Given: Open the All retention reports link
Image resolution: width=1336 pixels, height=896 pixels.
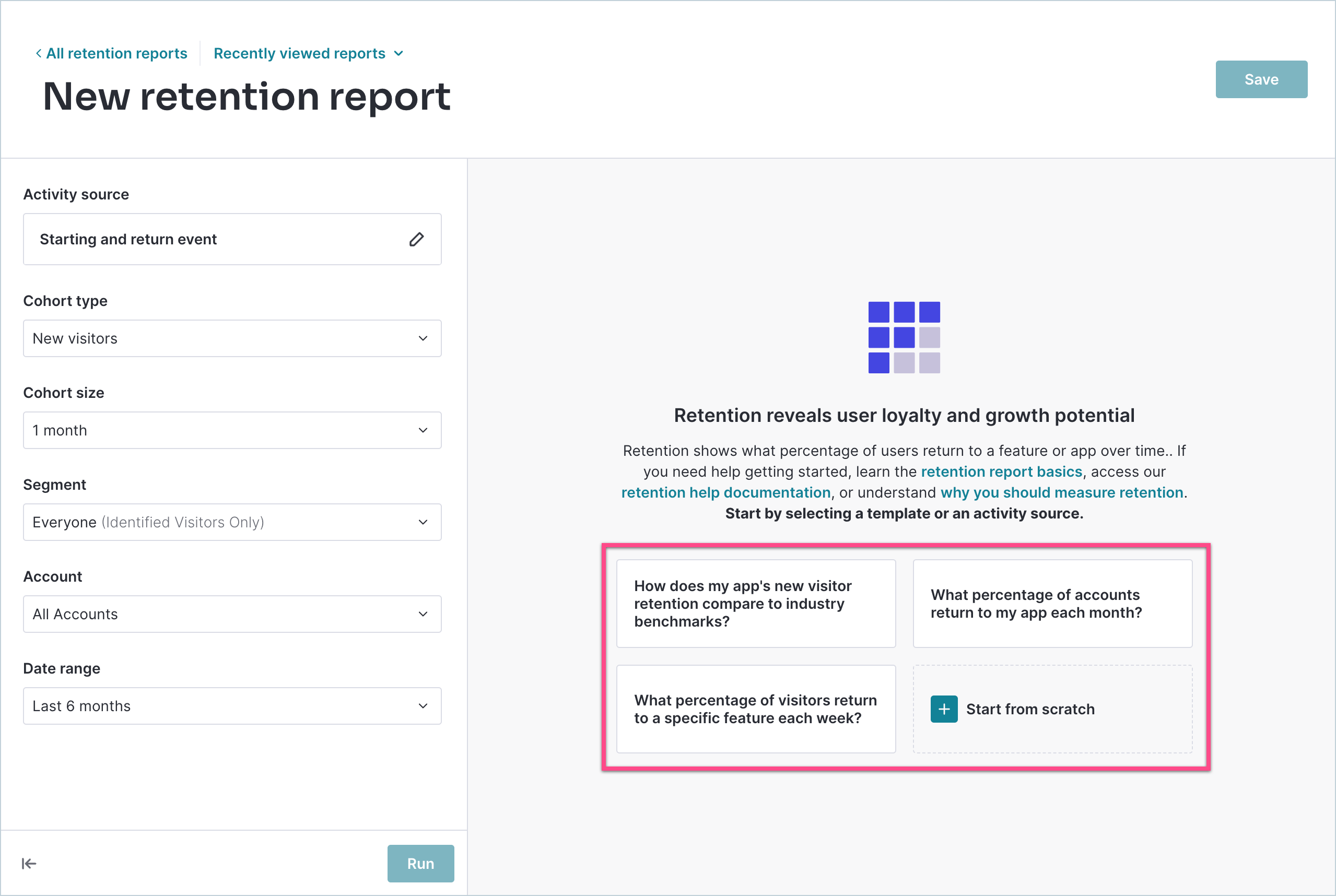Looking at the screenshot, I should [116, 53].
